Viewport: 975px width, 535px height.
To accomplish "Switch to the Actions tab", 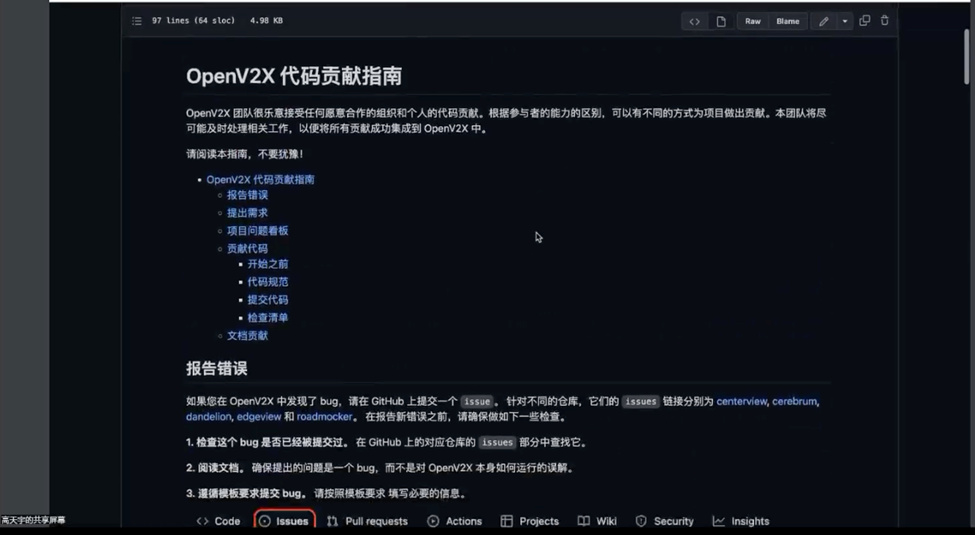I will pos(455,521).
